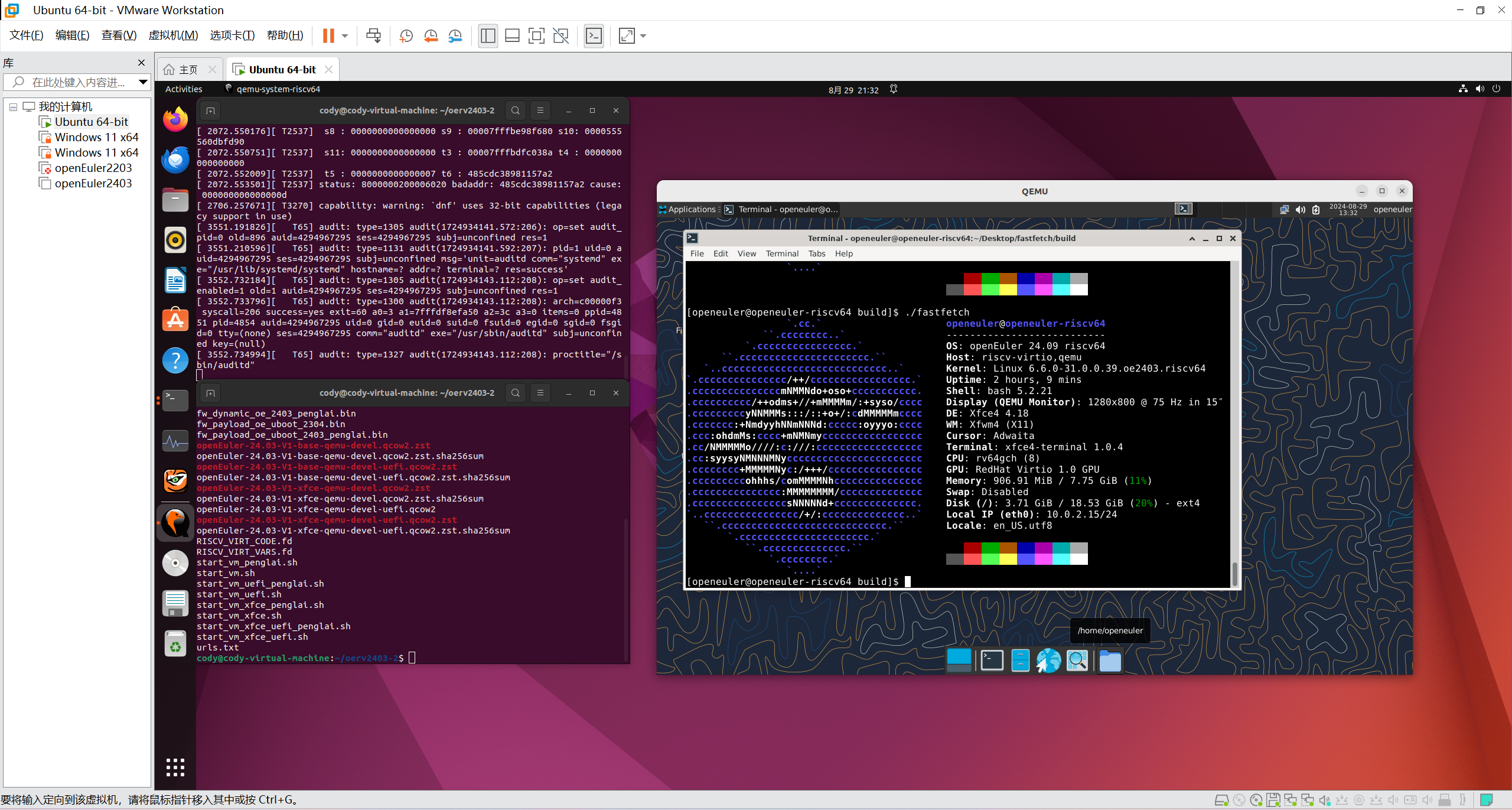Image resolution: width=1512 pixels, height=810 pixels.
Task: Click search icon in upper terminal header
Action: pos(515,110)
